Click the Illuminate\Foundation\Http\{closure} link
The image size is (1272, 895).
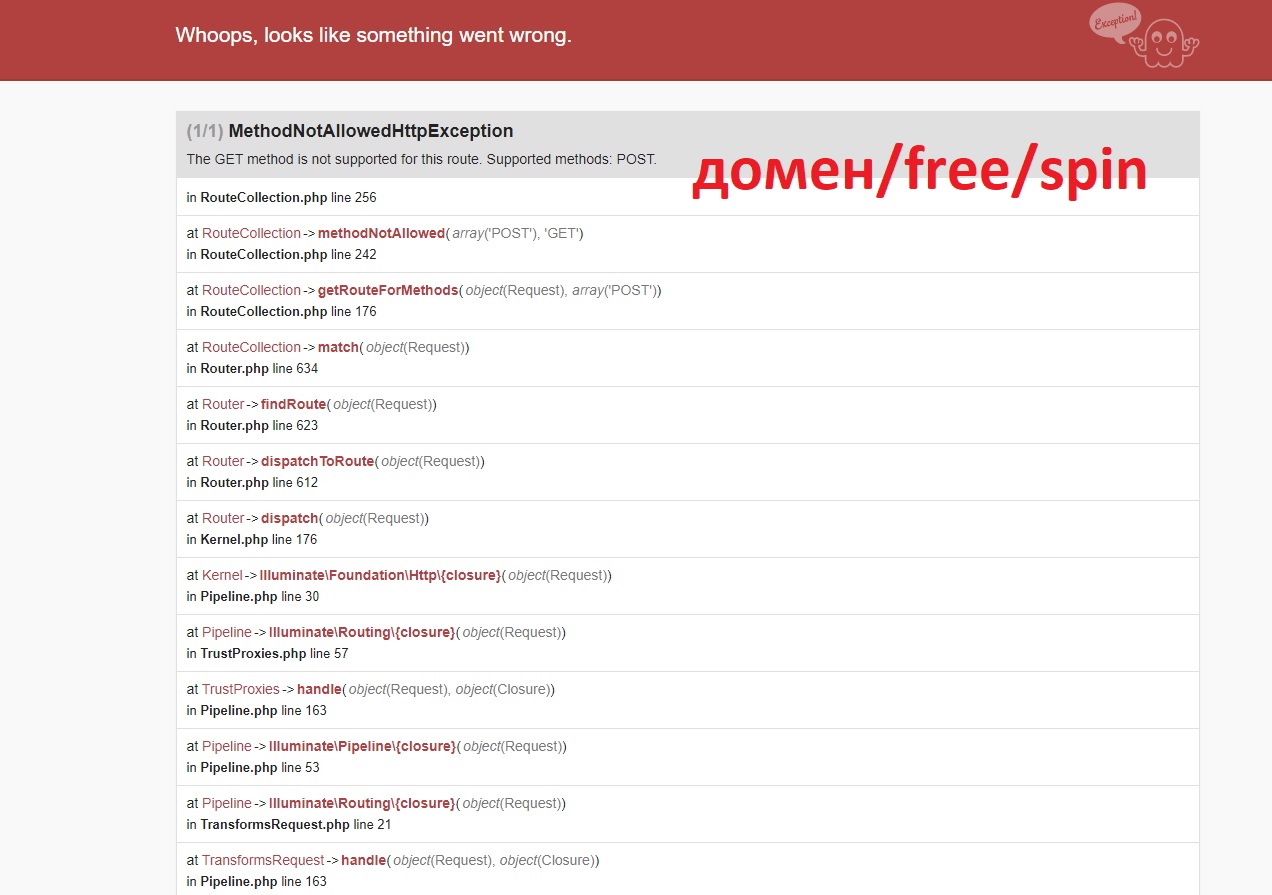coord(380,575)
